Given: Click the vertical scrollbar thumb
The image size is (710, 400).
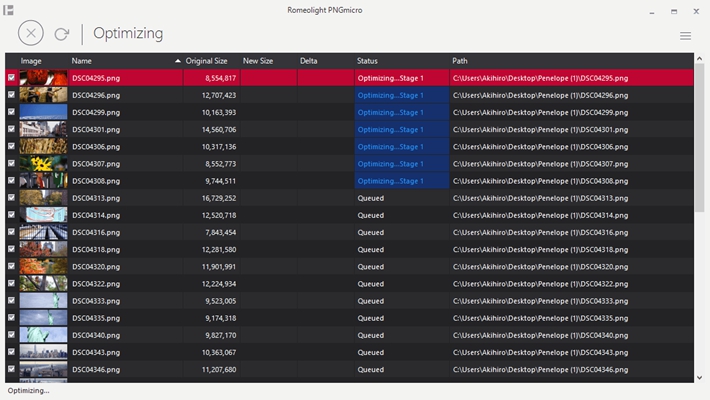Looking at the screenshot, I should click(x=699, y=140).
